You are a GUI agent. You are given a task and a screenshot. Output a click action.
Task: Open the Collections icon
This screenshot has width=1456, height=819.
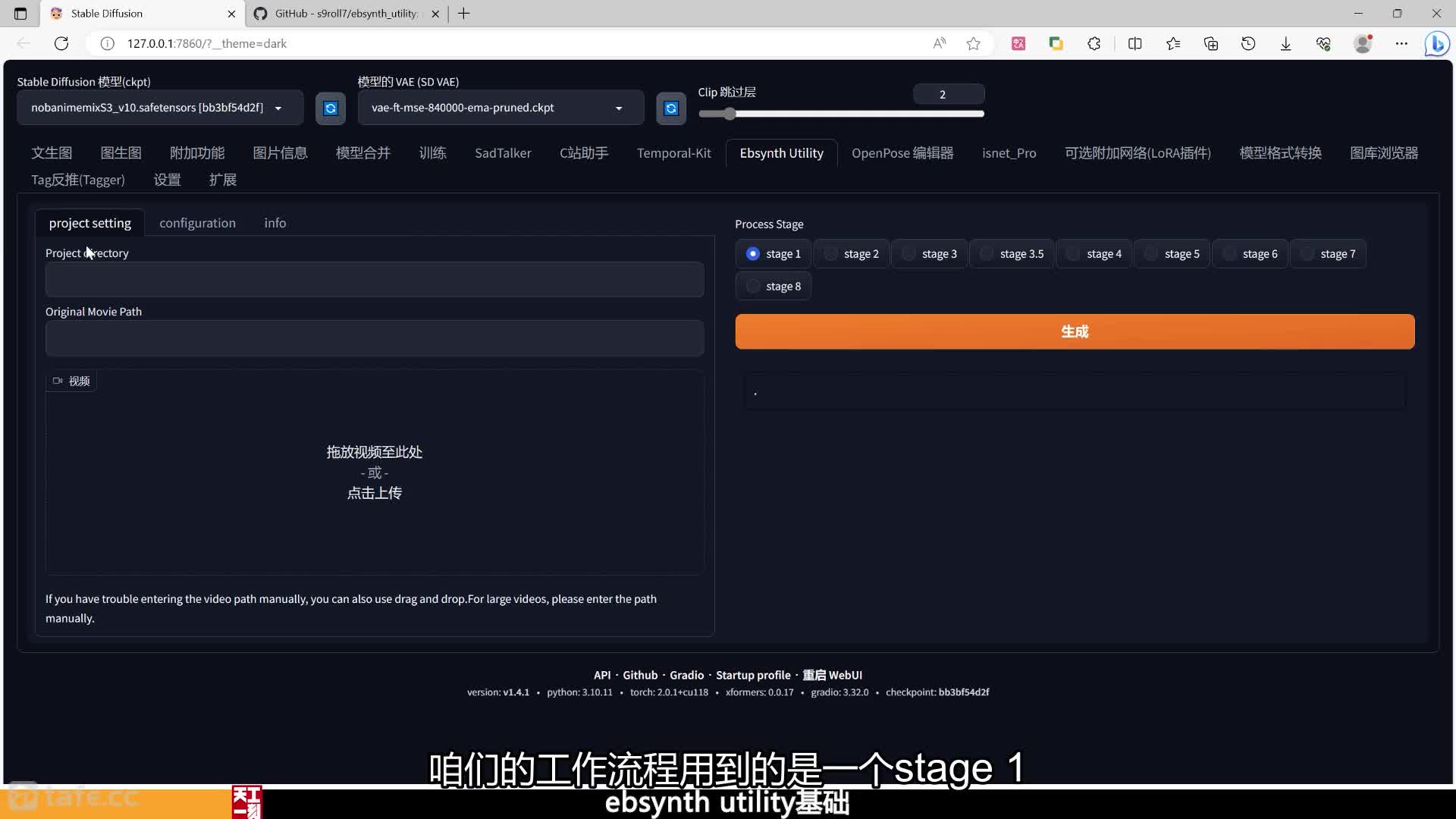pos(1211,43)
